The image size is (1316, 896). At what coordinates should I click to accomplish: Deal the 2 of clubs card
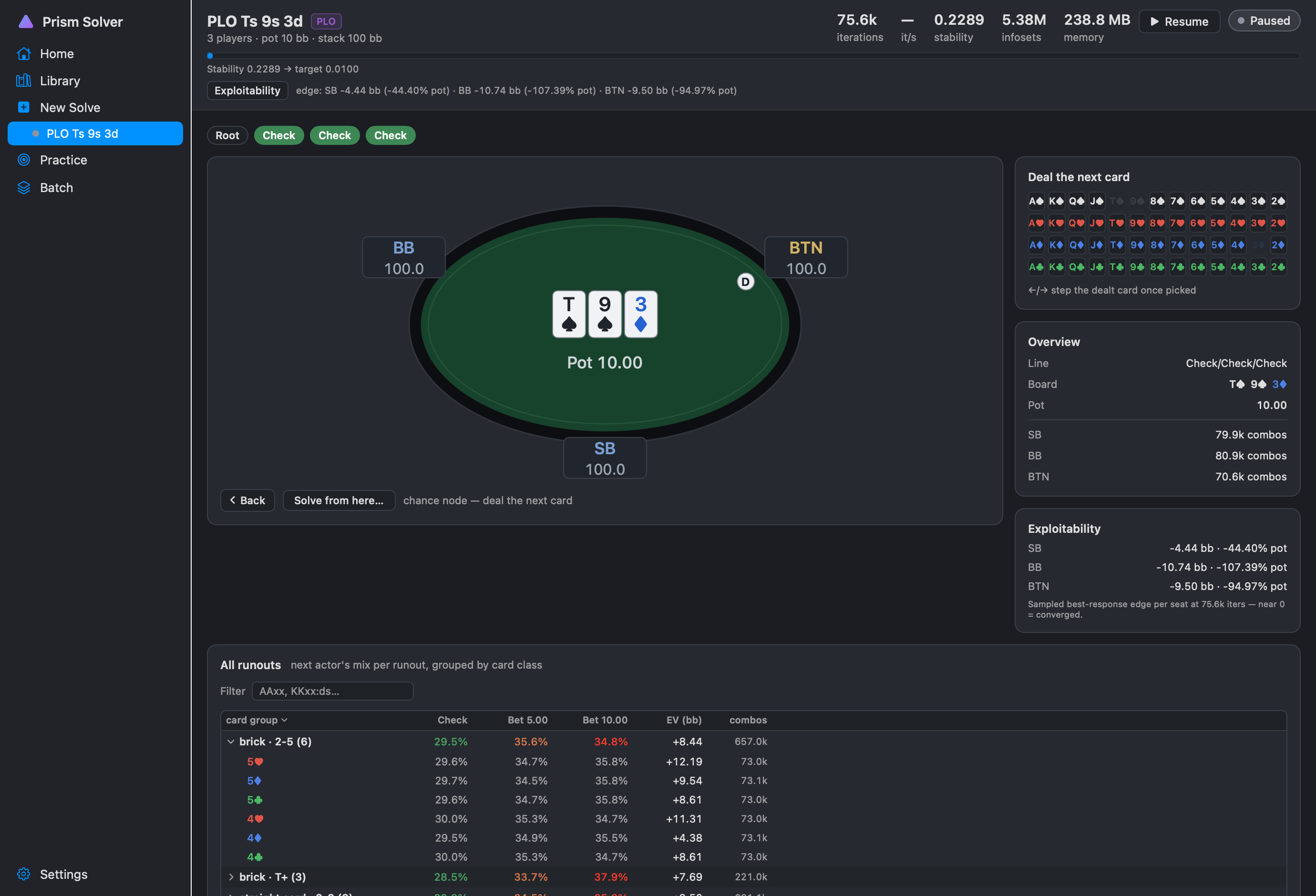1278,267
